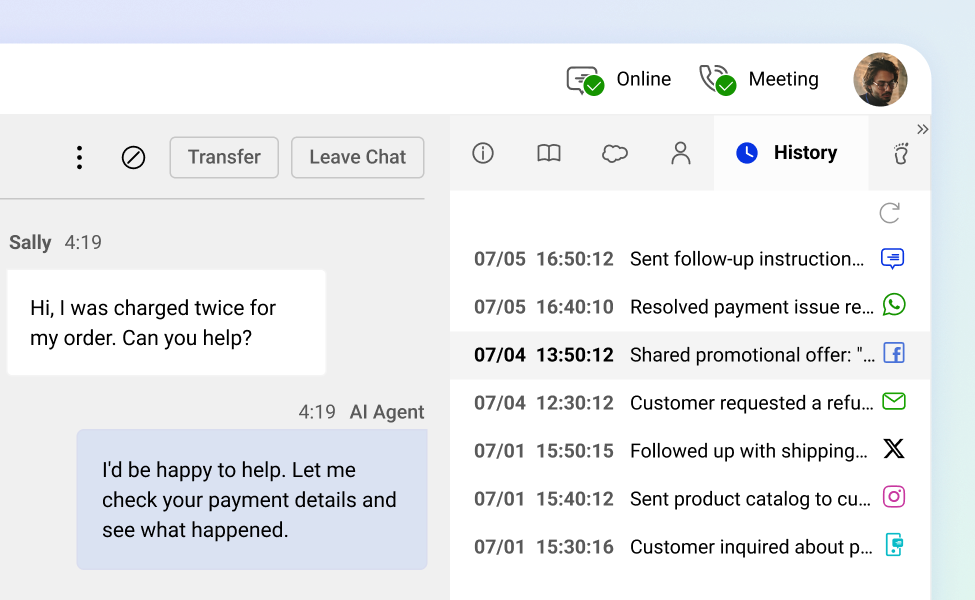Click the AI Agent reply bubble
This screenshot has width=975, height=600.
point(252,499)
